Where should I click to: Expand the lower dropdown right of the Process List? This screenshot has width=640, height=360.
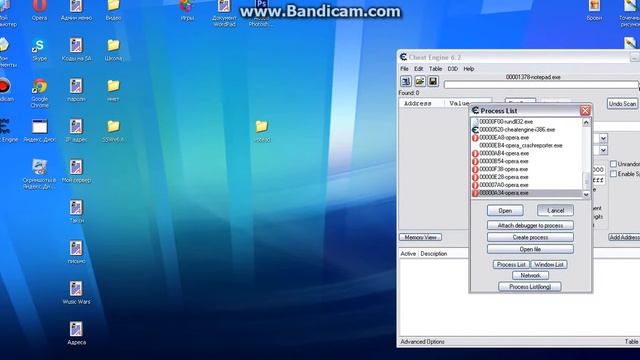(603, 150)
